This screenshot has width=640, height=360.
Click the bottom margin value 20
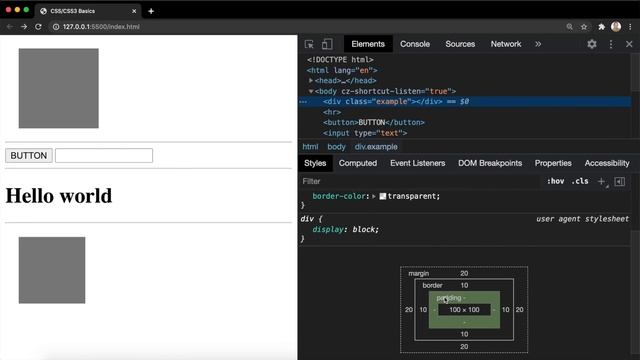[x=464, y=347]
